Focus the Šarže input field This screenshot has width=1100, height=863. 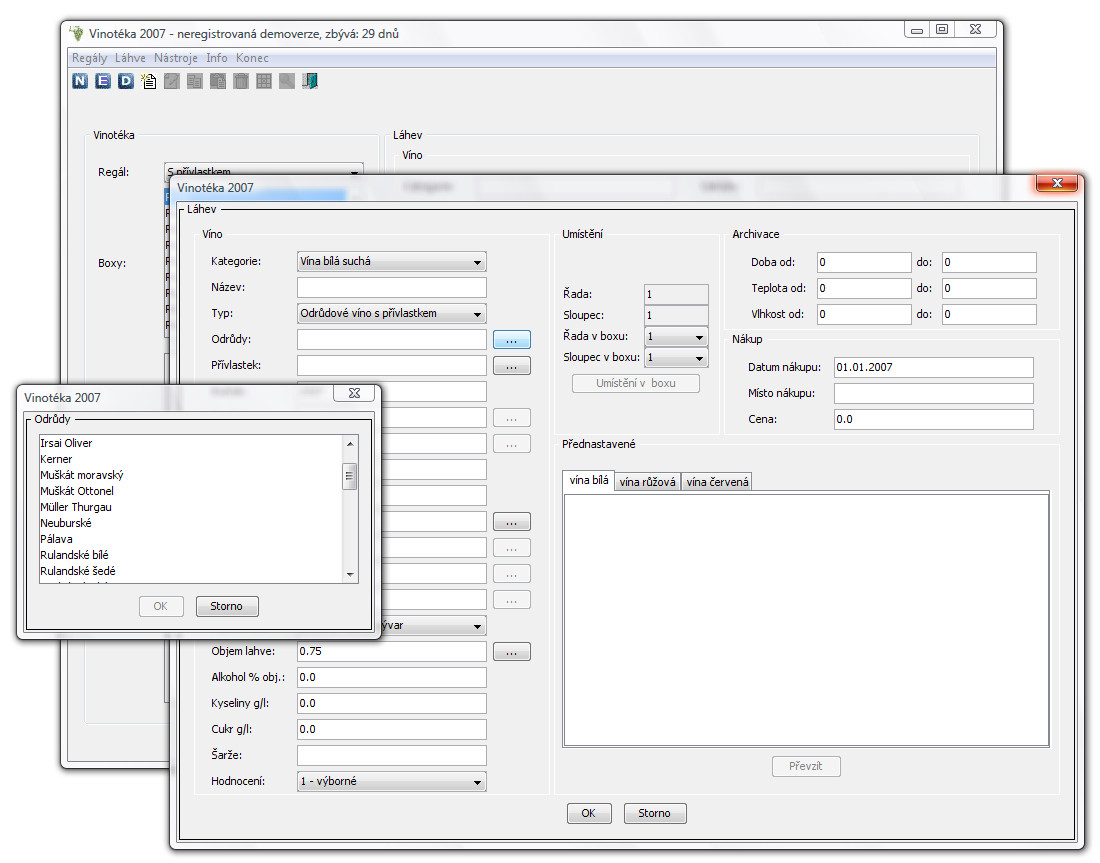(x=391, y=756)
